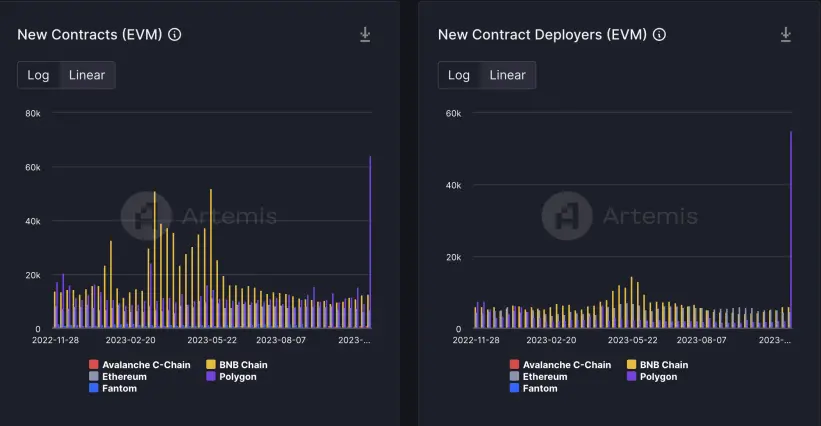Switch New Contracts chart to Linear scale
Viewport: 821px width, 426px height.
click(x=87, y=75)
